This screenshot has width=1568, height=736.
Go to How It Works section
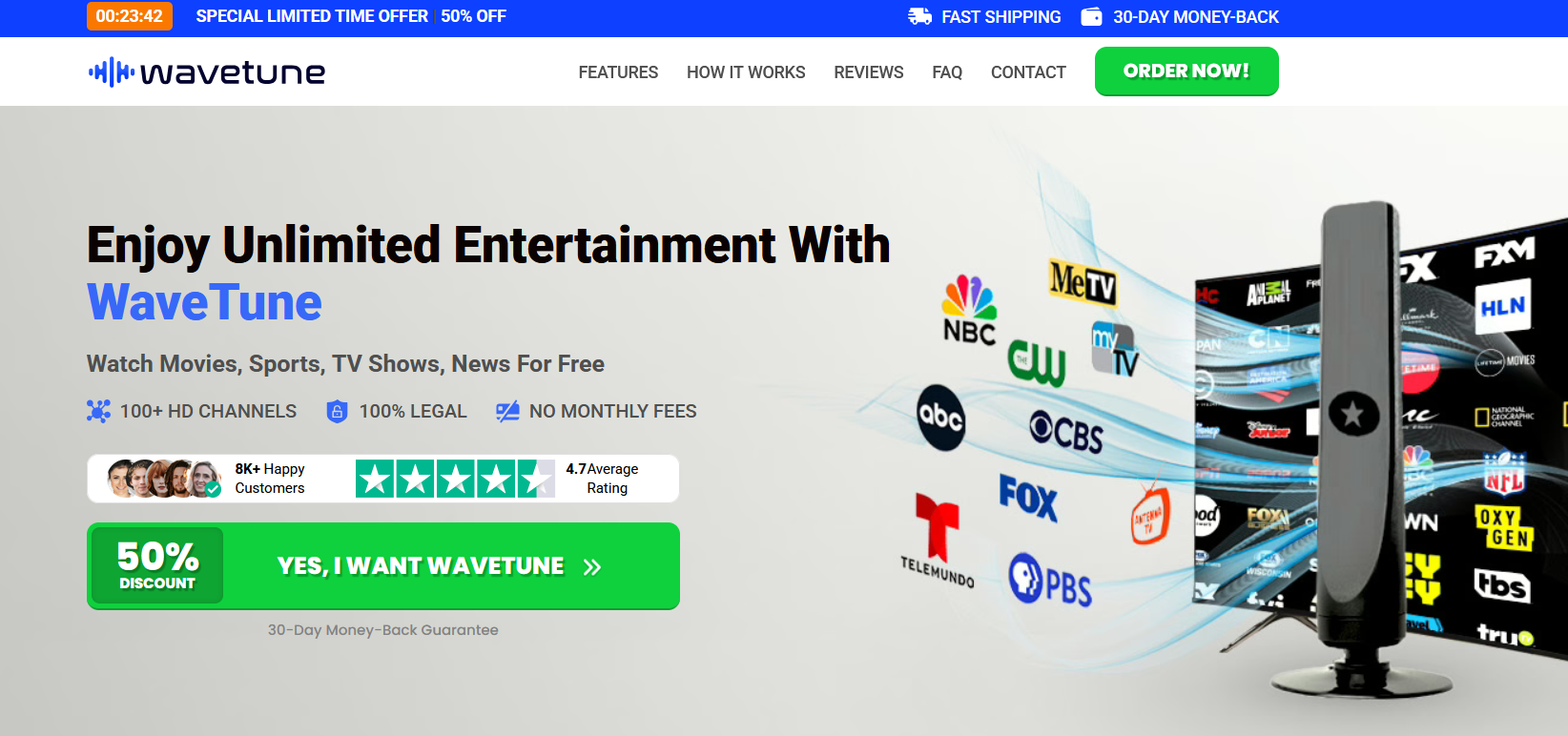click(746, 72)
